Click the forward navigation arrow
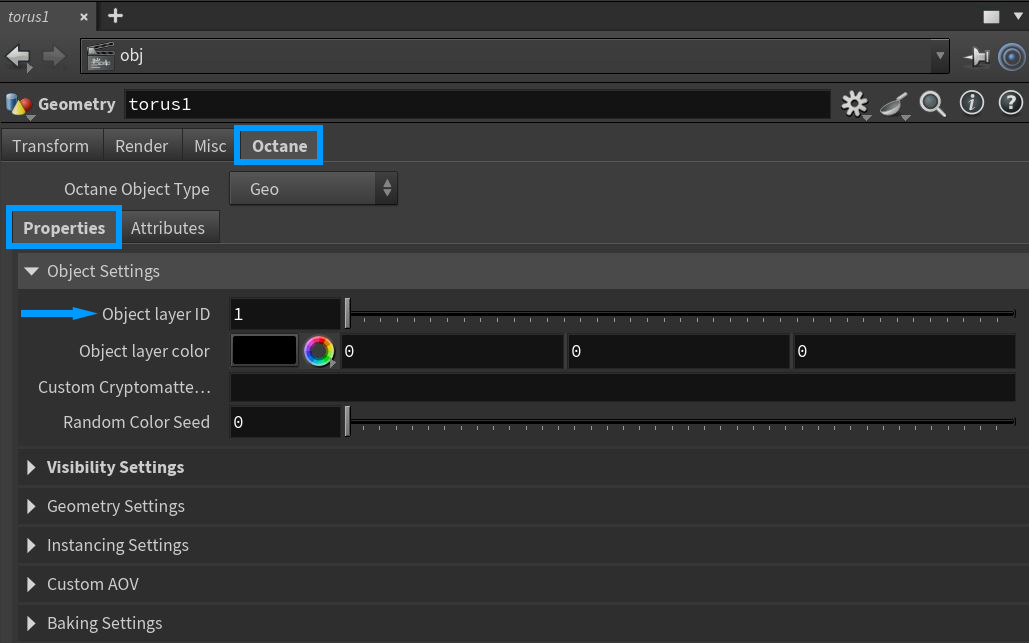 pos(54,56)
